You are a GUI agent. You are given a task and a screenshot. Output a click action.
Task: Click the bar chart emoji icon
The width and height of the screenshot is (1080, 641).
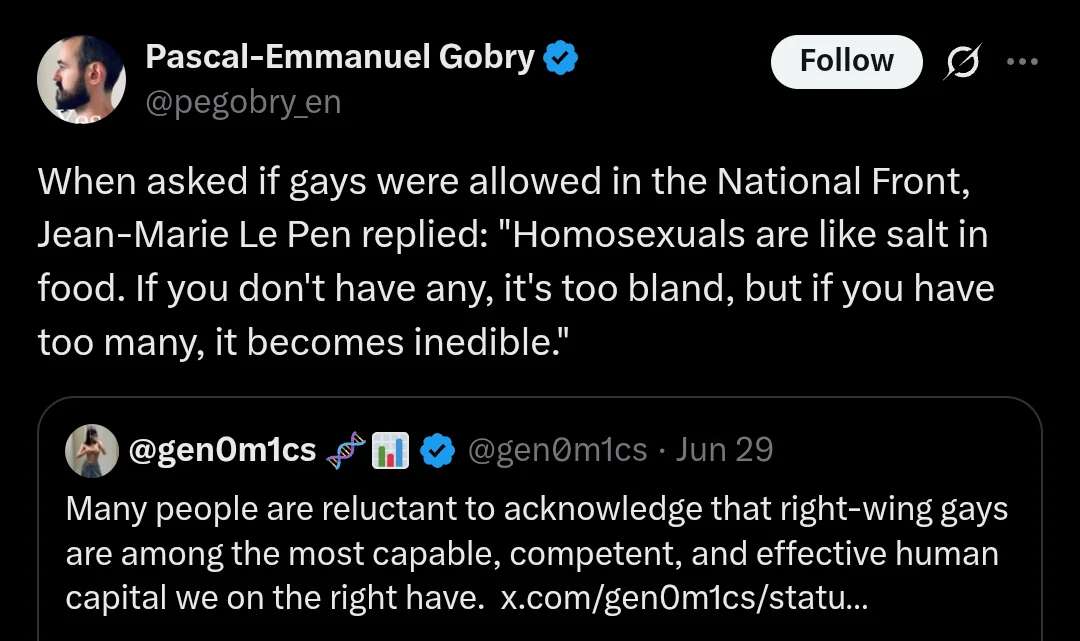(x=390, y=450)
